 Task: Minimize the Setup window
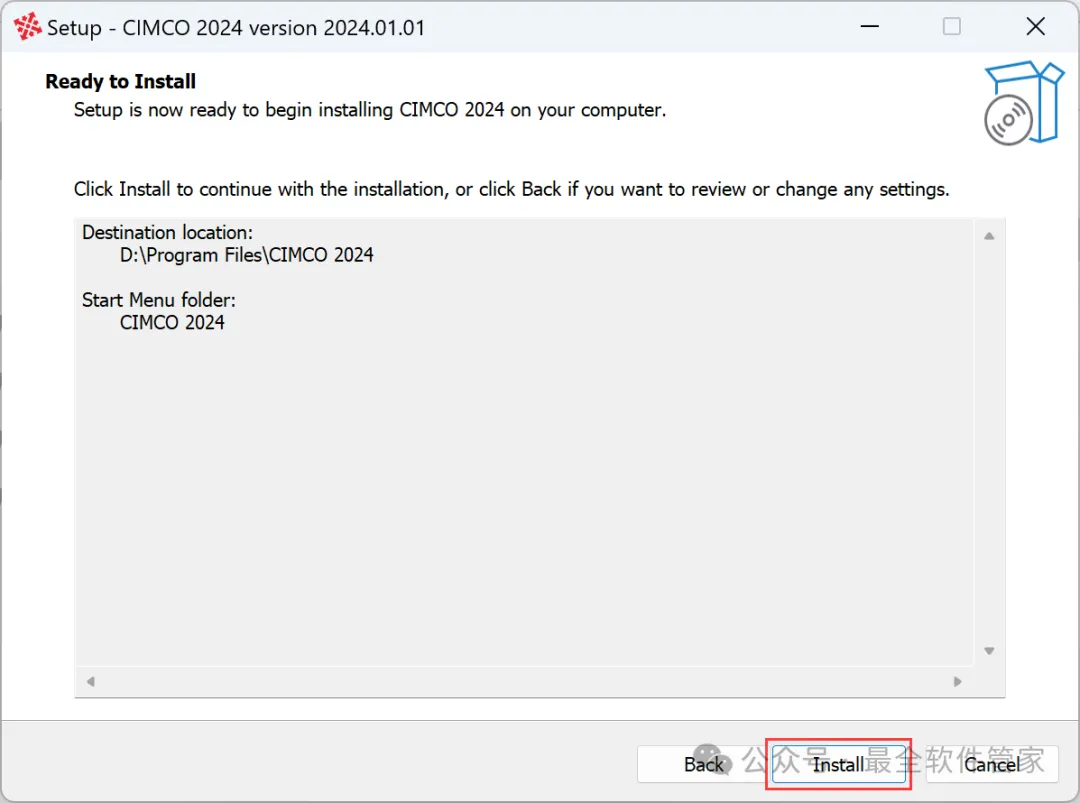[870, 27]
